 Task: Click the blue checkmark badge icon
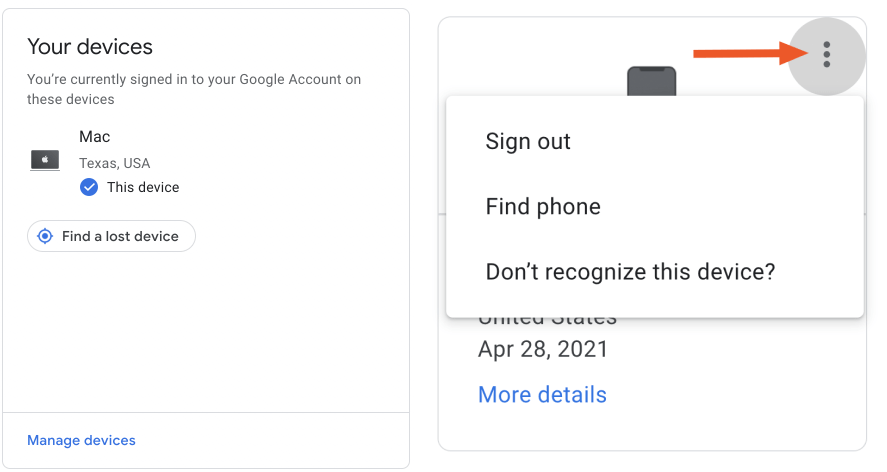click(x=89, y=187)
